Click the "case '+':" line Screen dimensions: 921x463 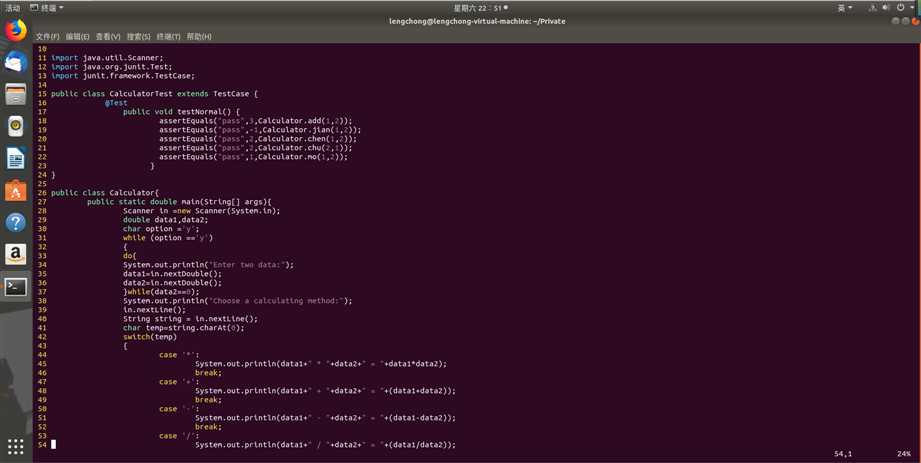(179, 382)
